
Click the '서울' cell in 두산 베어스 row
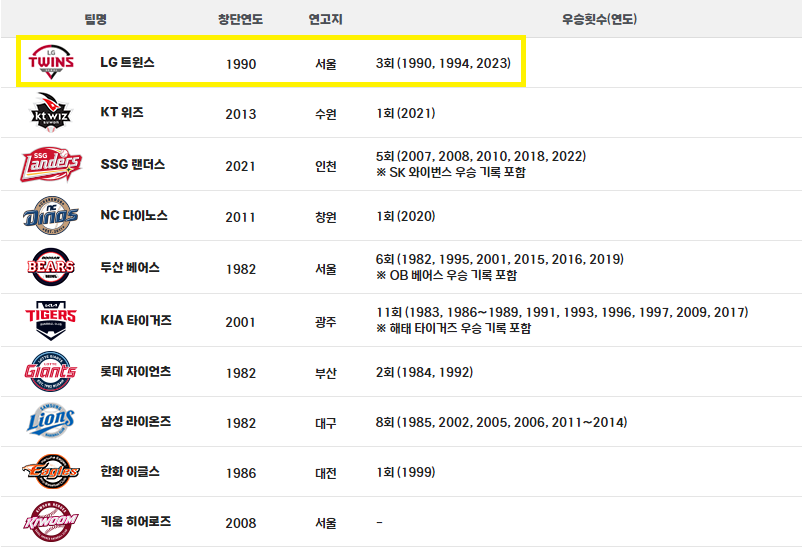point(325,270)
